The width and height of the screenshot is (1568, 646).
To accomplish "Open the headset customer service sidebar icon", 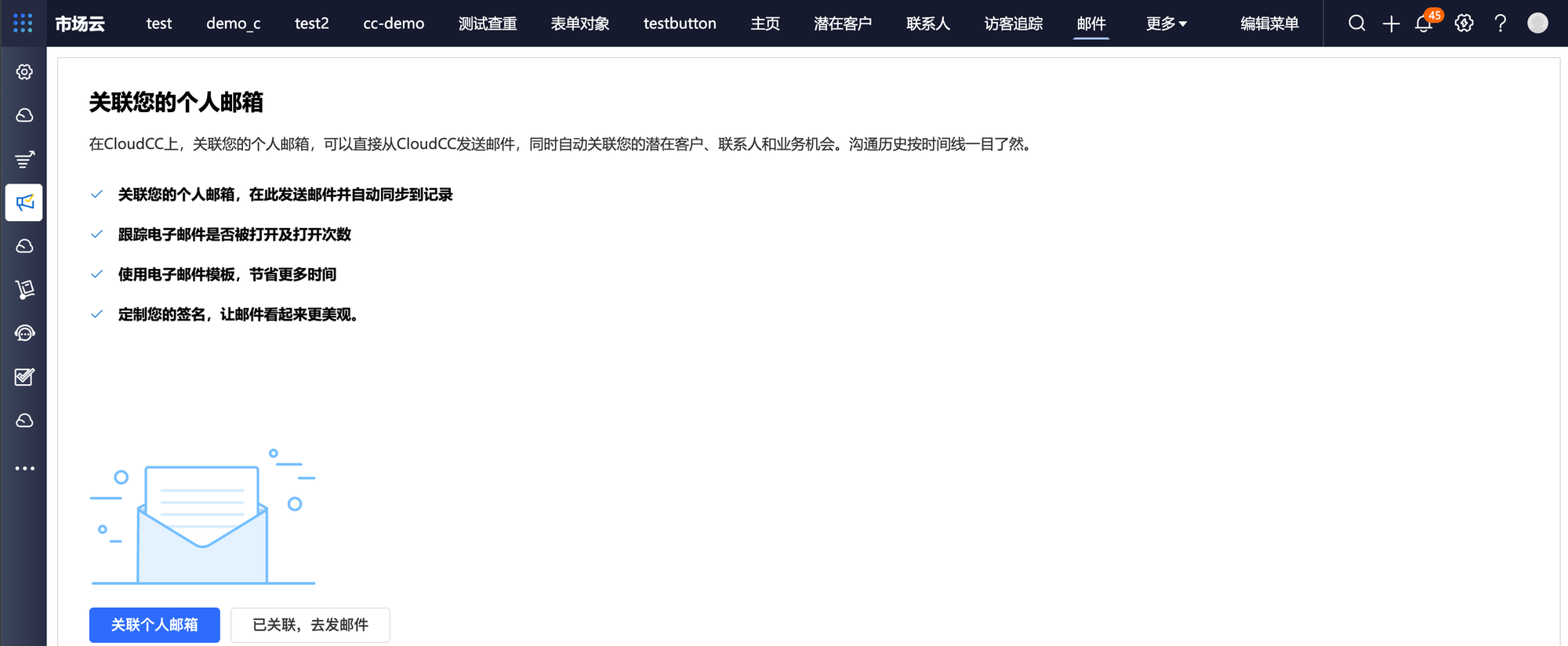I will [24, 333].
